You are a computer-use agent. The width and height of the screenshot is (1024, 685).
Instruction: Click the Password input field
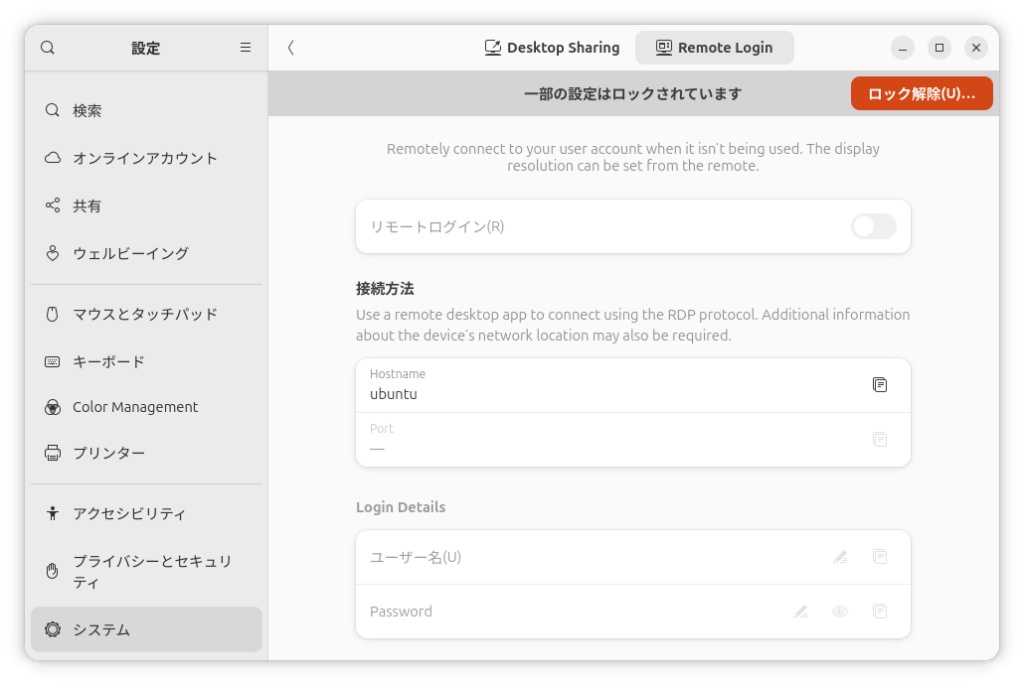point(570,611)
